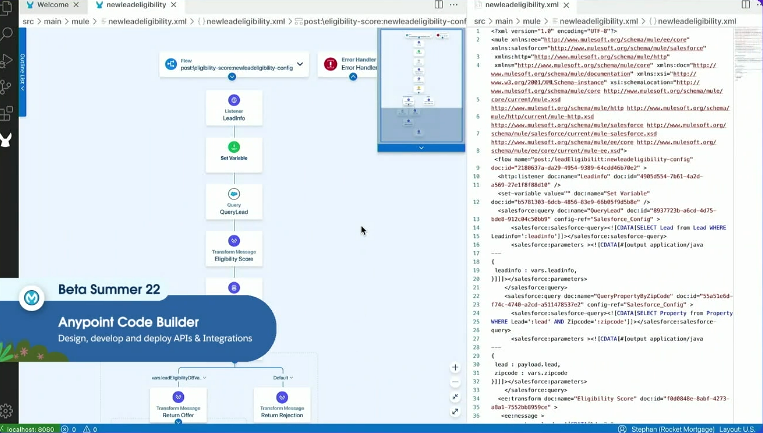Expand the flow header chevron dropdown

300,64
